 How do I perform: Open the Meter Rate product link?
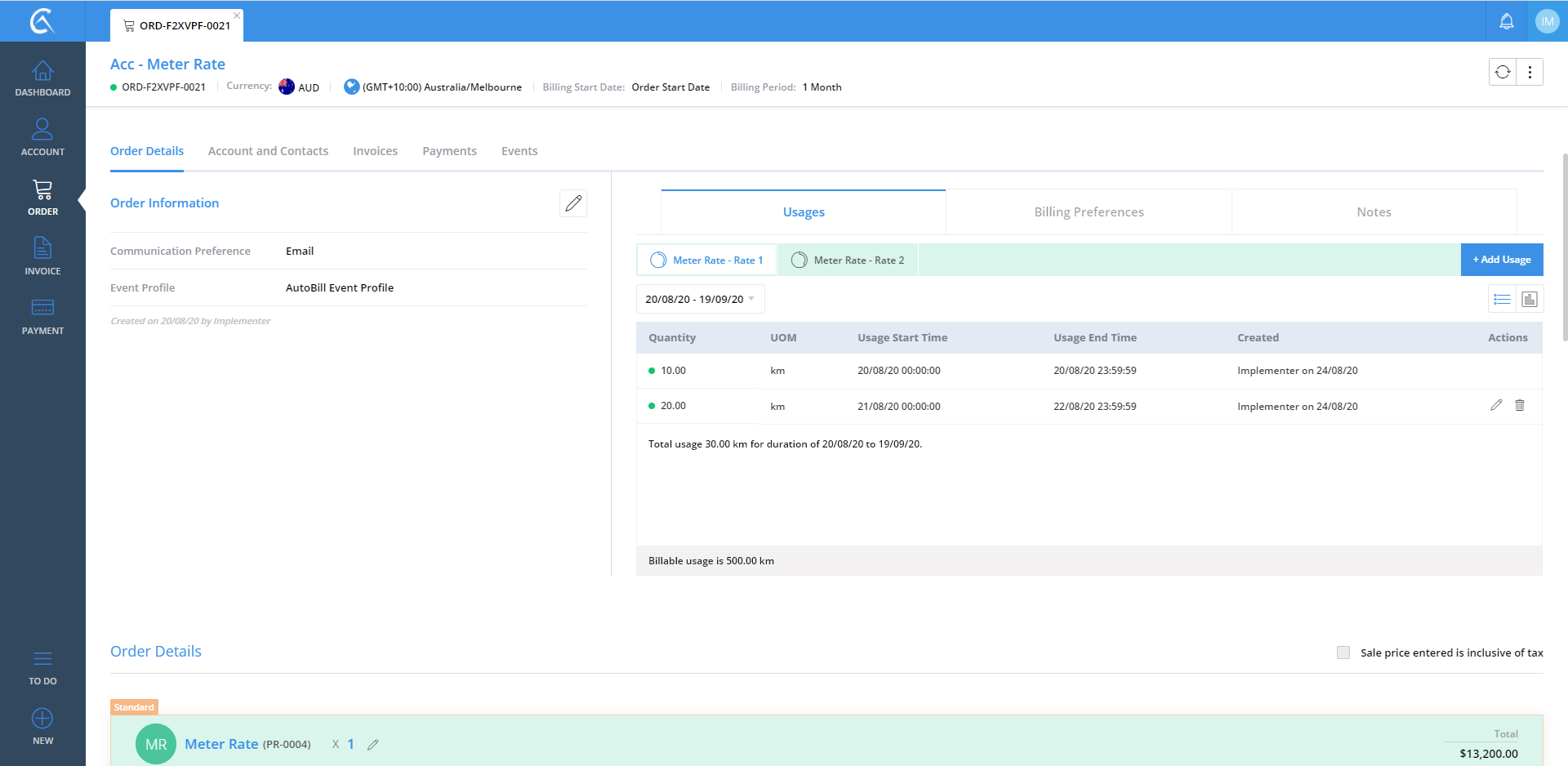coord(221,744)
